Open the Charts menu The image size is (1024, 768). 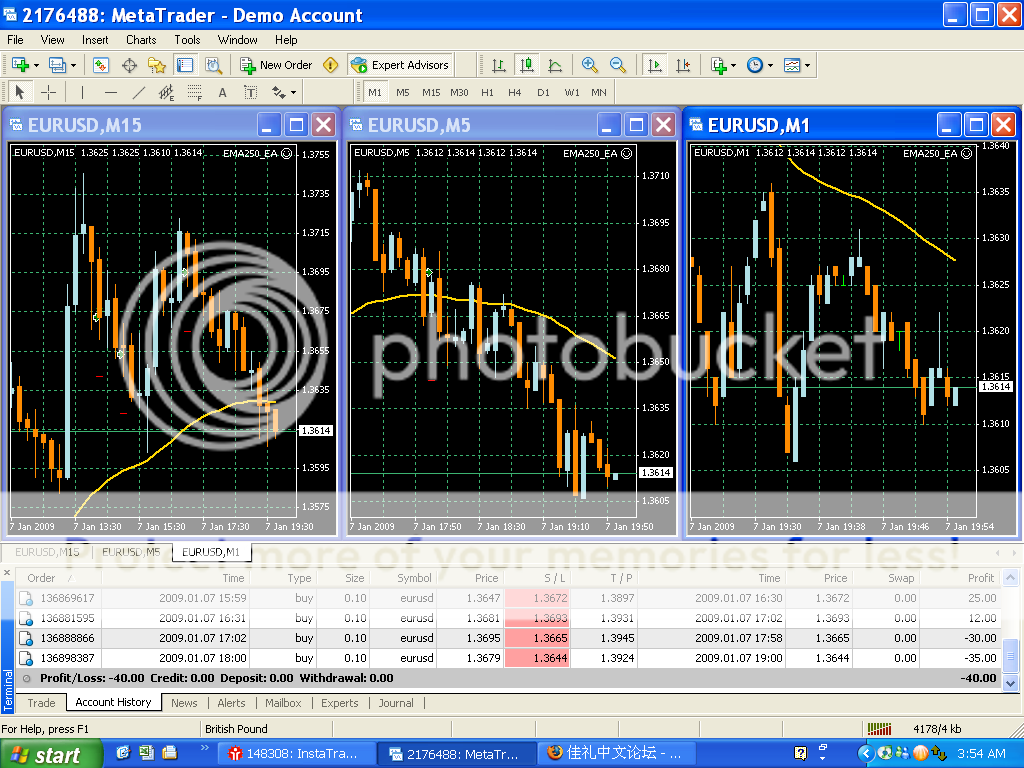click(x=141, y=40)
